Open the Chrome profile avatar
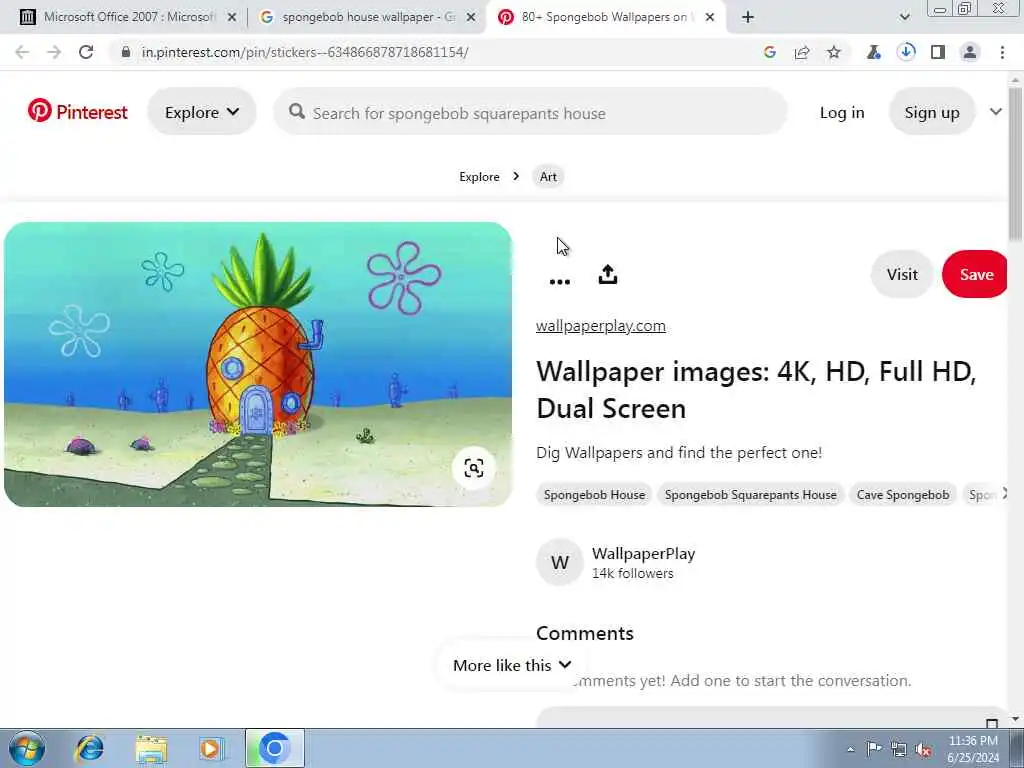This screenshot has height=768, width=1024. pyautogui.click(x=970, y=52)
